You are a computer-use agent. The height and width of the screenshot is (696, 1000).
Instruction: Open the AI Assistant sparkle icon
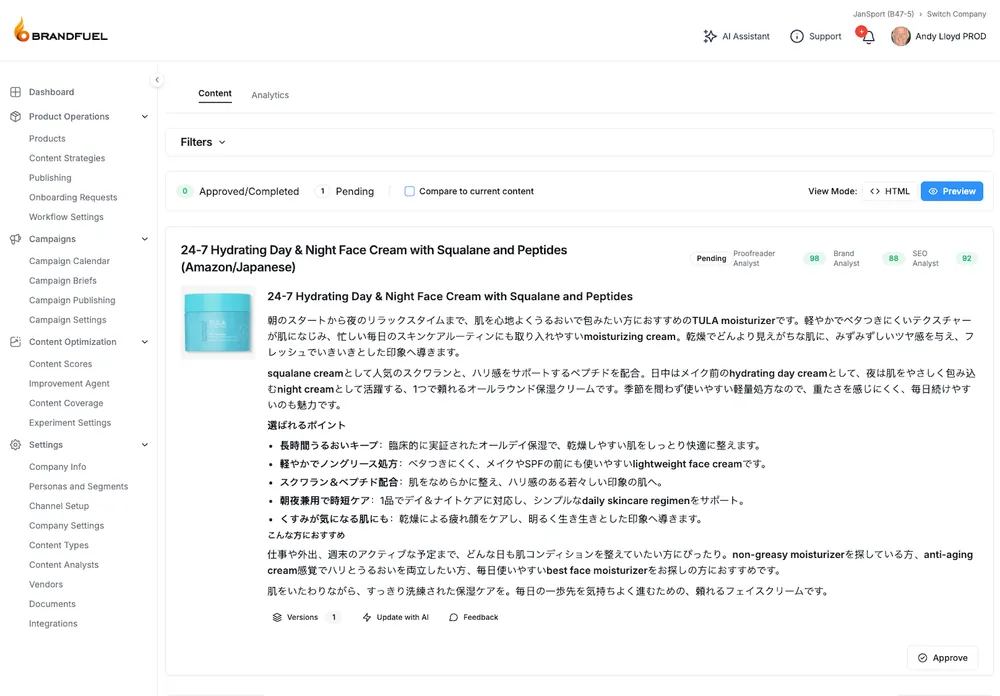coord(710,36)
